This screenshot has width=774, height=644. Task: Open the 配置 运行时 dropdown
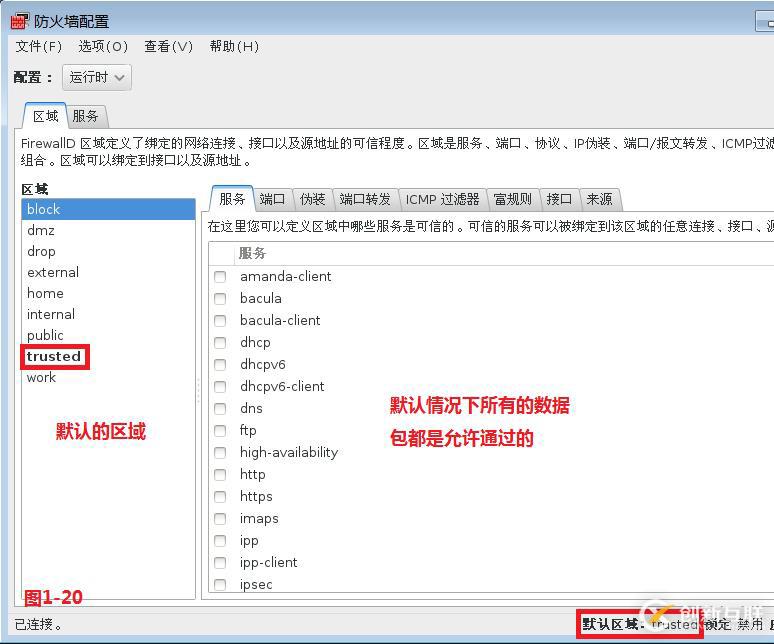97,77
